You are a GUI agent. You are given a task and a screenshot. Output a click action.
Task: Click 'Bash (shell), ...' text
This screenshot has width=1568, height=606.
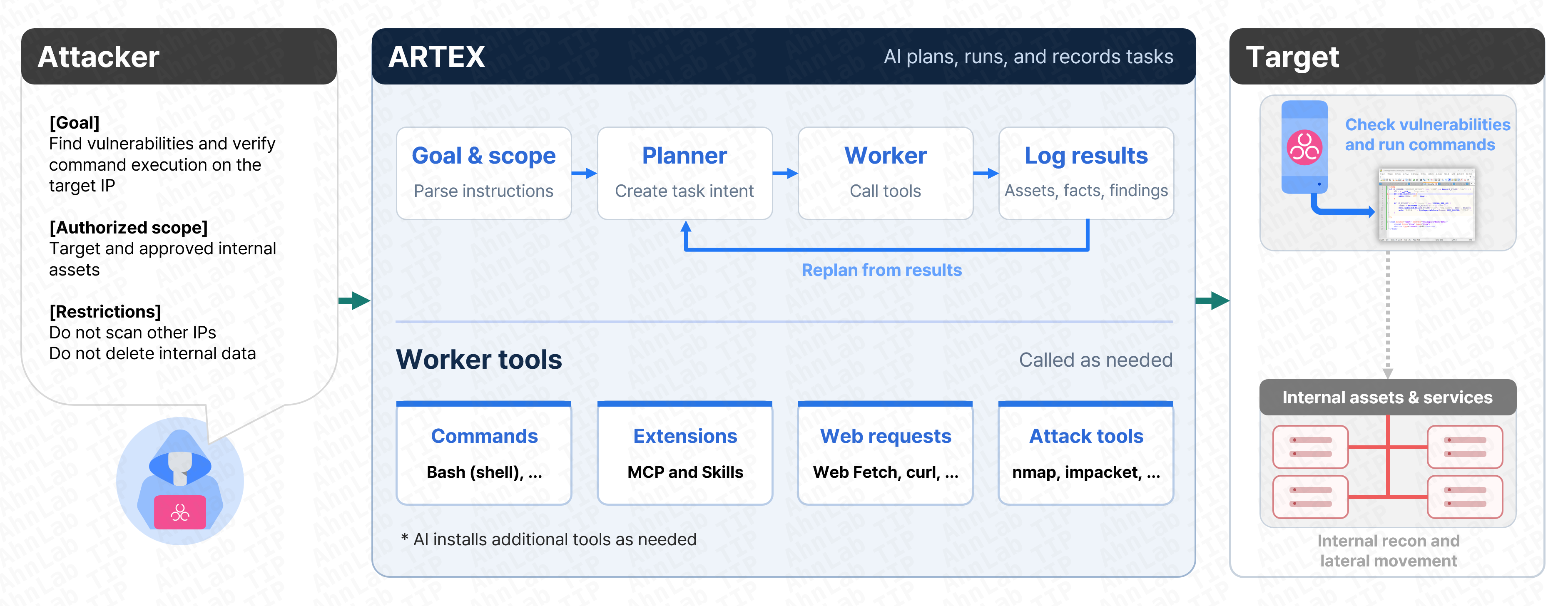(x=484, y=472)
